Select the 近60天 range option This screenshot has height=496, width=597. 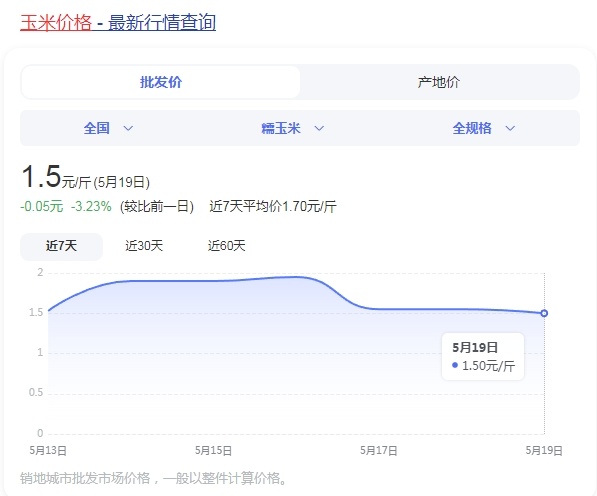(x=227, y=246)
